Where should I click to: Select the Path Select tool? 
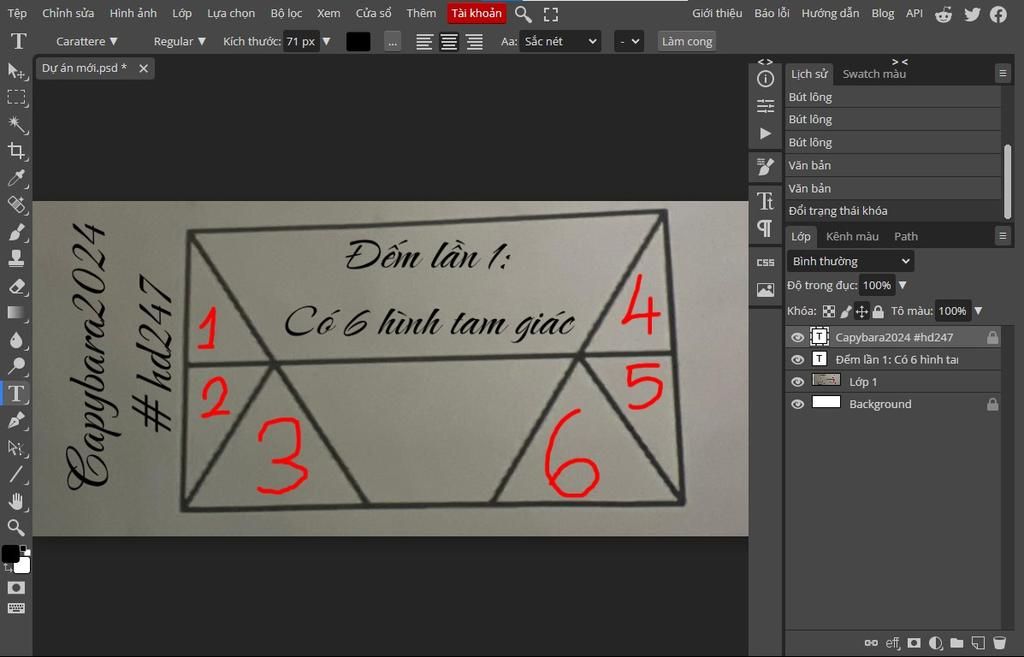point(16,447)
